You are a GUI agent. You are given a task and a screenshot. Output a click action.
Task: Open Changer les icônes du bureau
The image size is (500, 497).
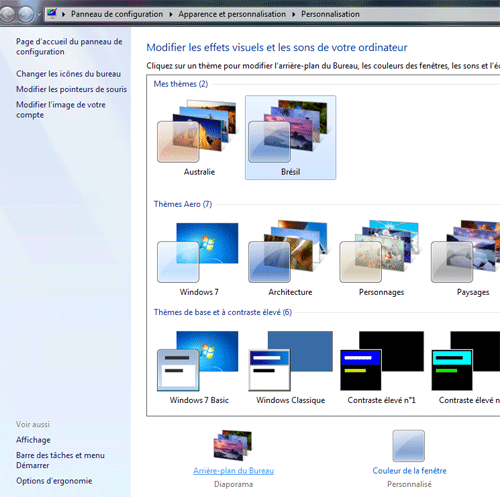pos(68,74)
